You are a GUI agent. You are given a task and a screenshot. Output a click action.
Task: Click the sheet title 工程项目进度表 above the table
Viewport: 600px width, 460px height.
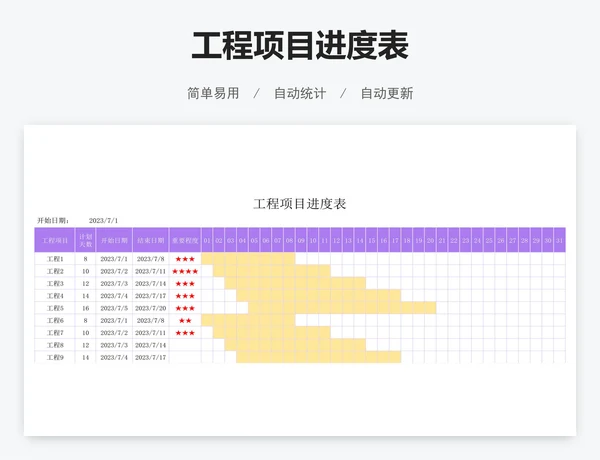[300, 204]
